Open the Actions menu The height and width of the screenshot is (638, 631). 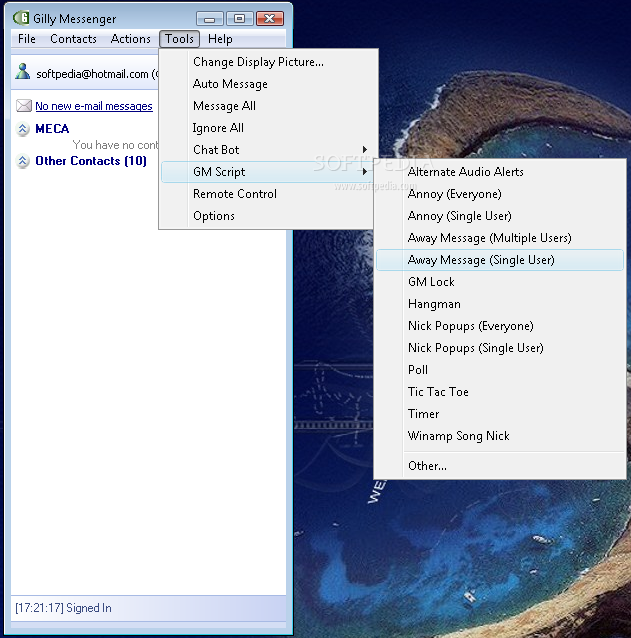point(131,39)
